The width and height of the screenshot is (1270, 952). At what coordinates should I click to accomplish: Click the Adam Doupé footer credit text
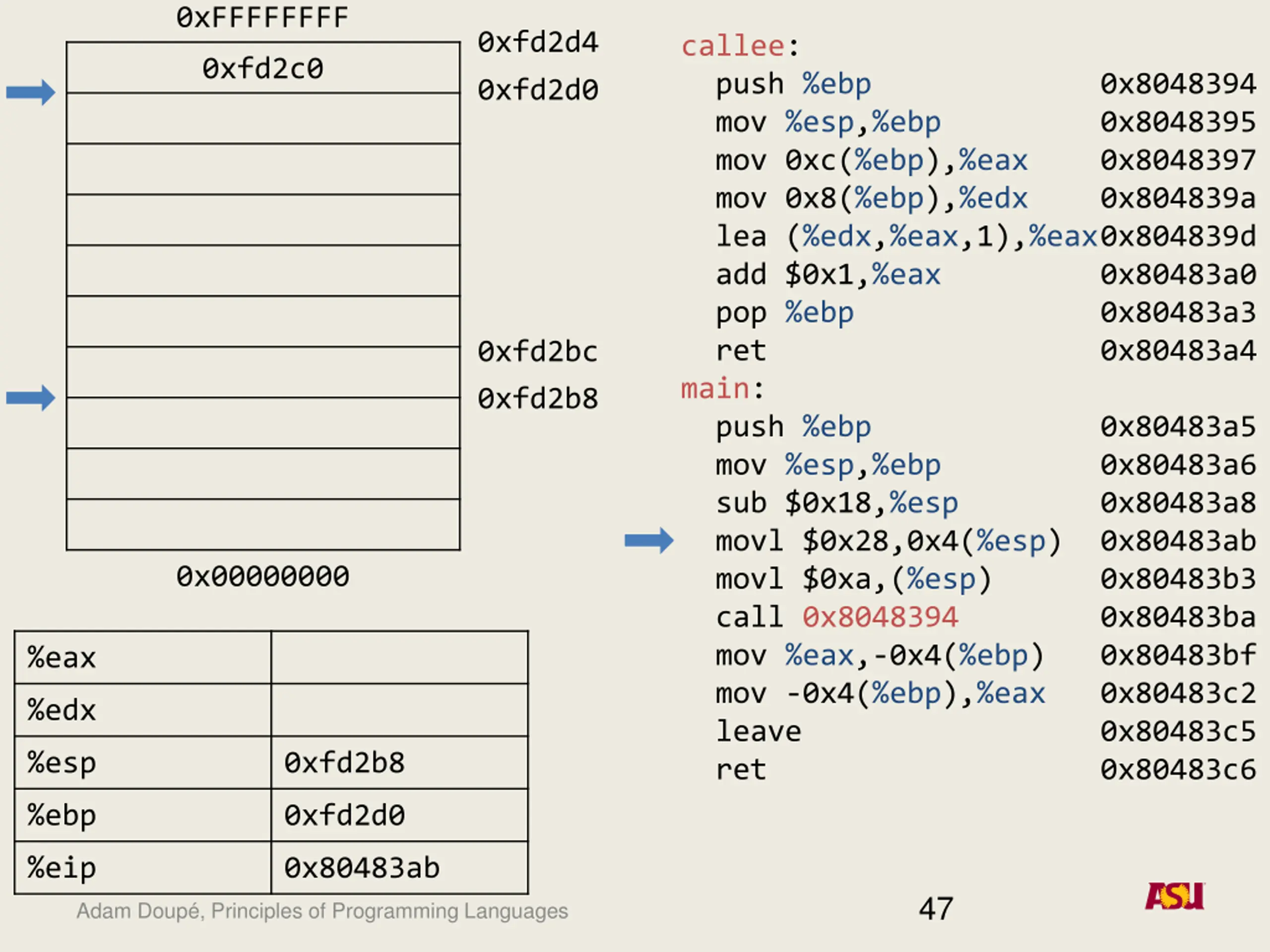coord(322,911)
